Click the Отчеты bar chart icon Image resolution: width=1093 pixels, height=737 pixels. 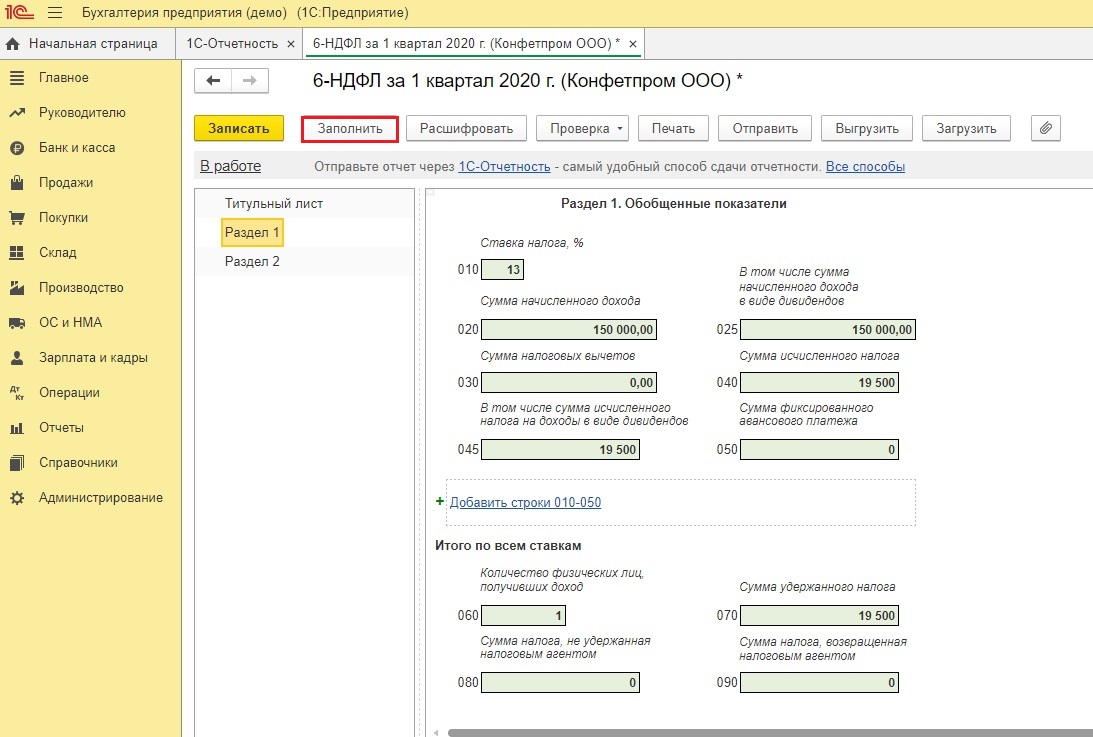tap(17, 427)
